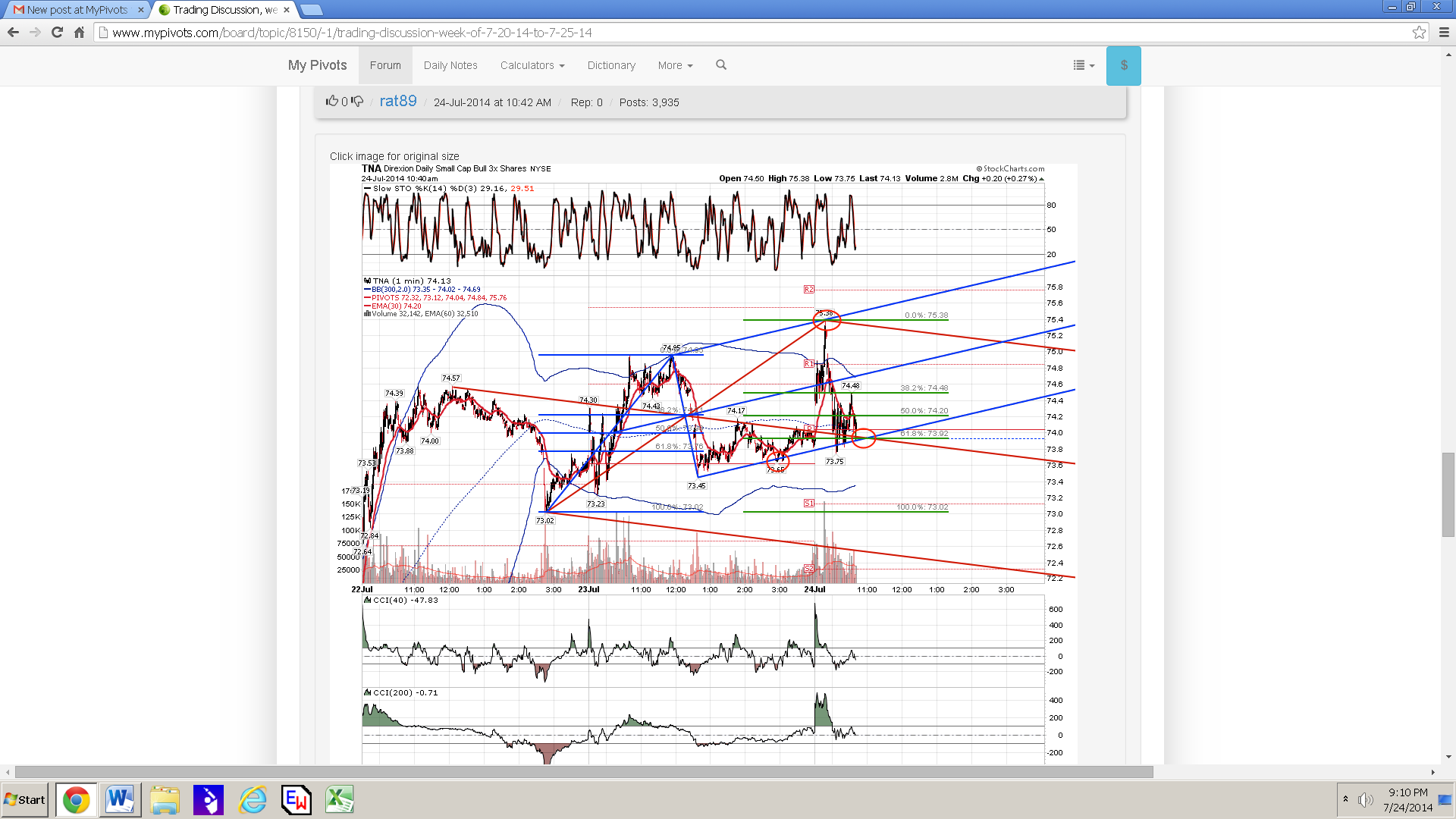Click the browser Forward arrow
Viewport: 1456px width, 819px height.
pyautogui.click(x=35, y=33)
